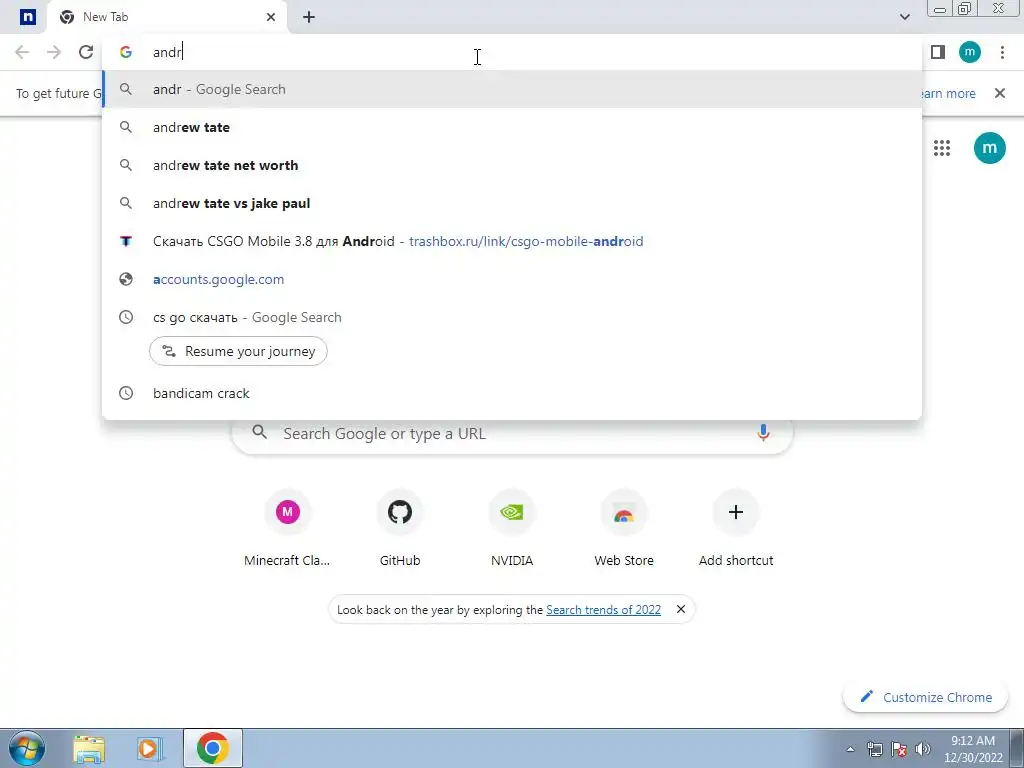Click the Chrome taskbar icon
1024x768 pixels.
213,748
